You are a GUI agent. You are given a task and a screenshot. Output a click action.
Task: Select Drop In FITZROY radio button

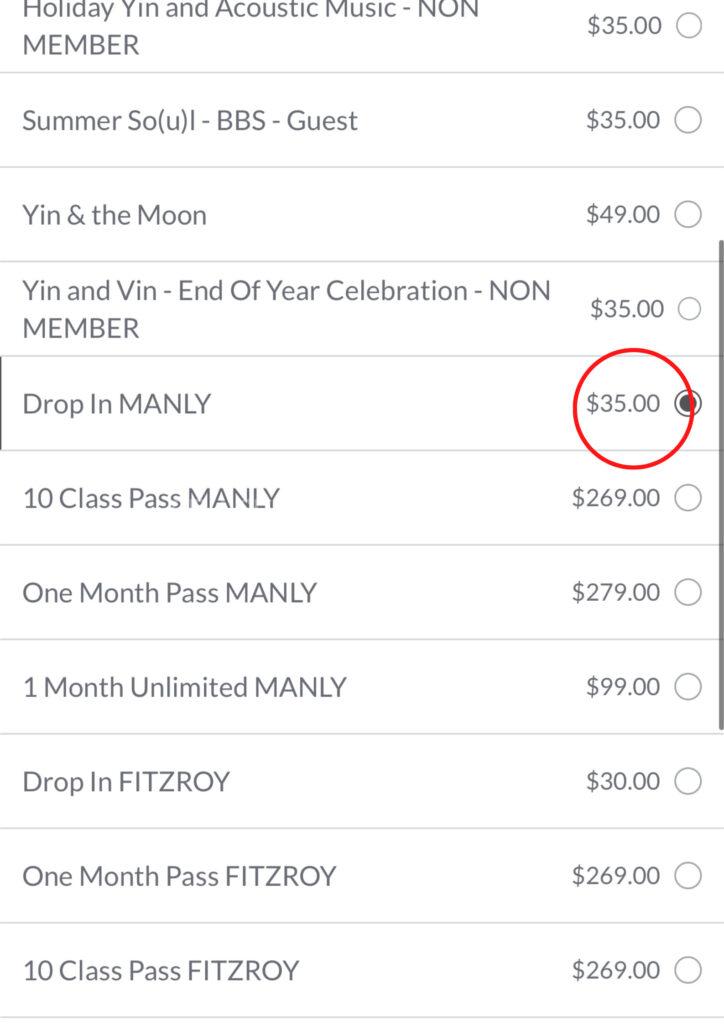pos(688,781)
